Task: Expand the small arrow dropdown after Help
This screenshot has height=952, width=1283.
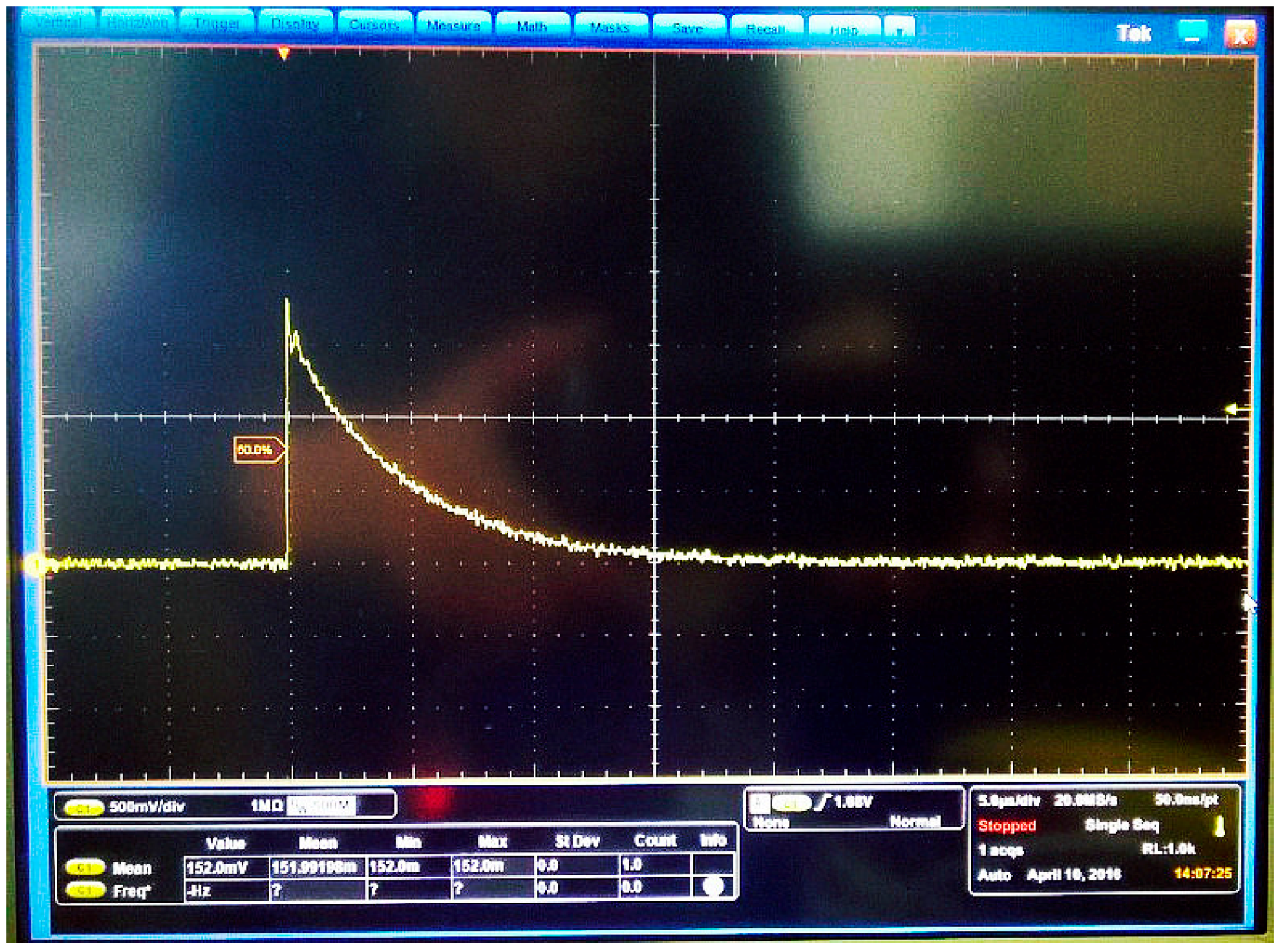Action: [x=900, y=31]
